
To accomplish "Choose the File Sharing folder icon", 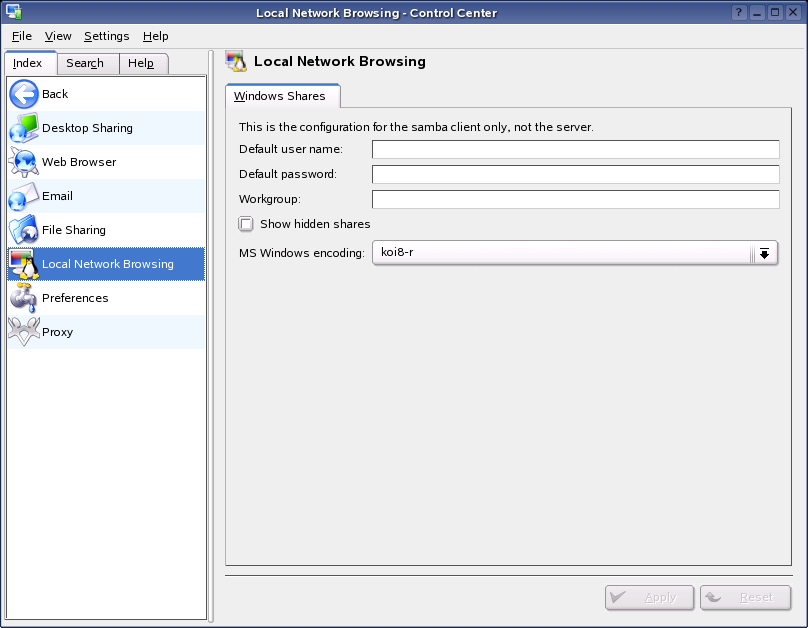I will 24,230.
